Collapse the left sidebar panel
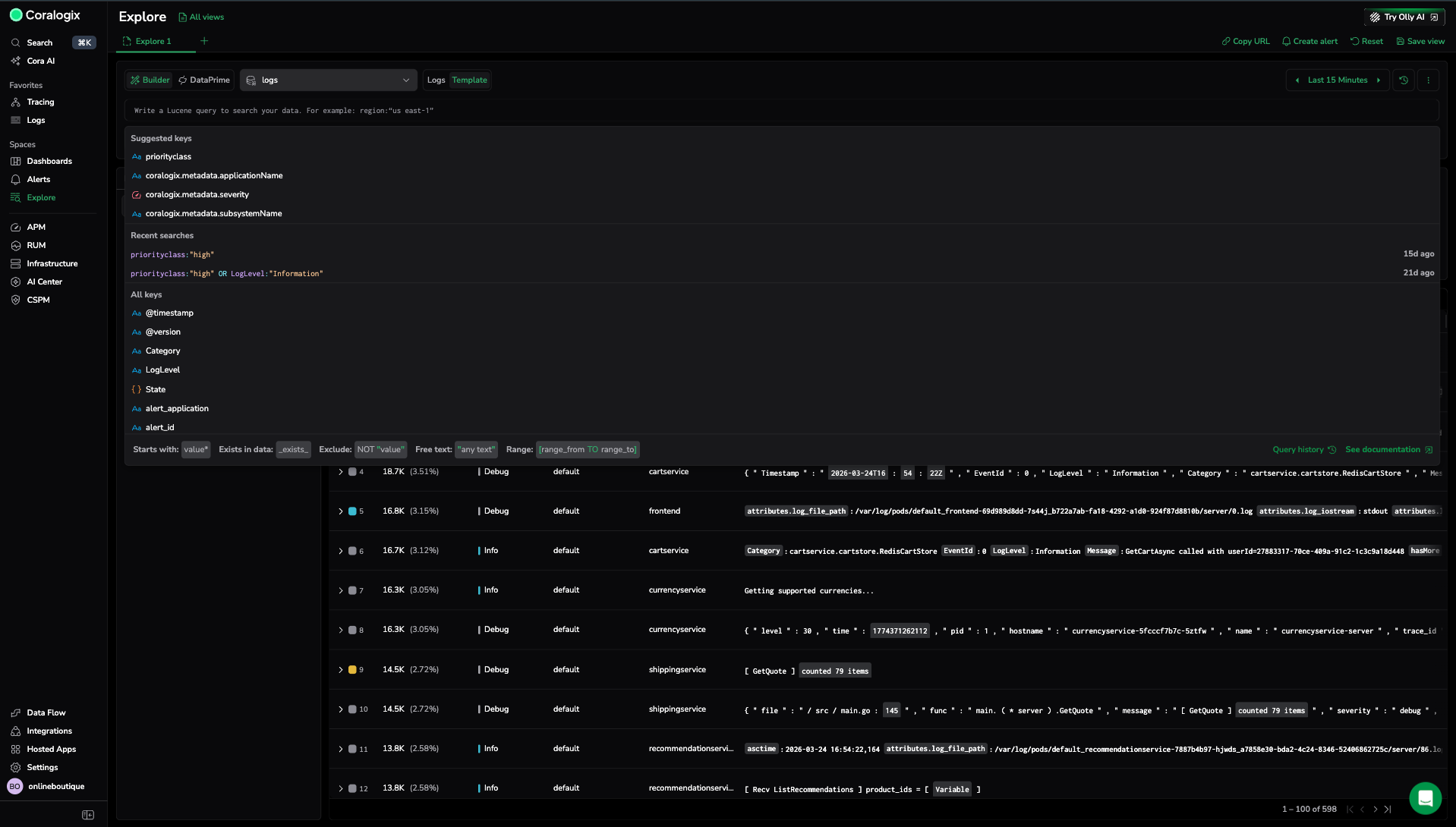 tap(88, 815)
